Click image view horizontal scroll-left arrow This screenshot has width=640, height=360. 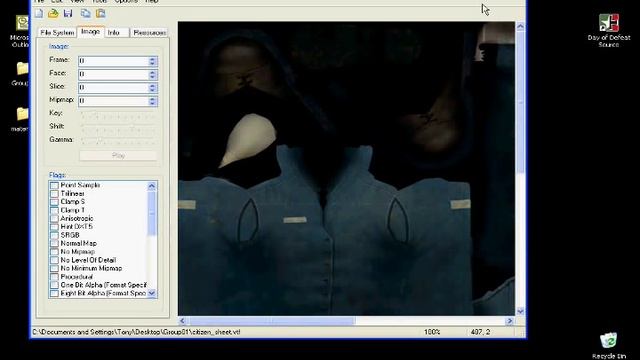point(182,321)
